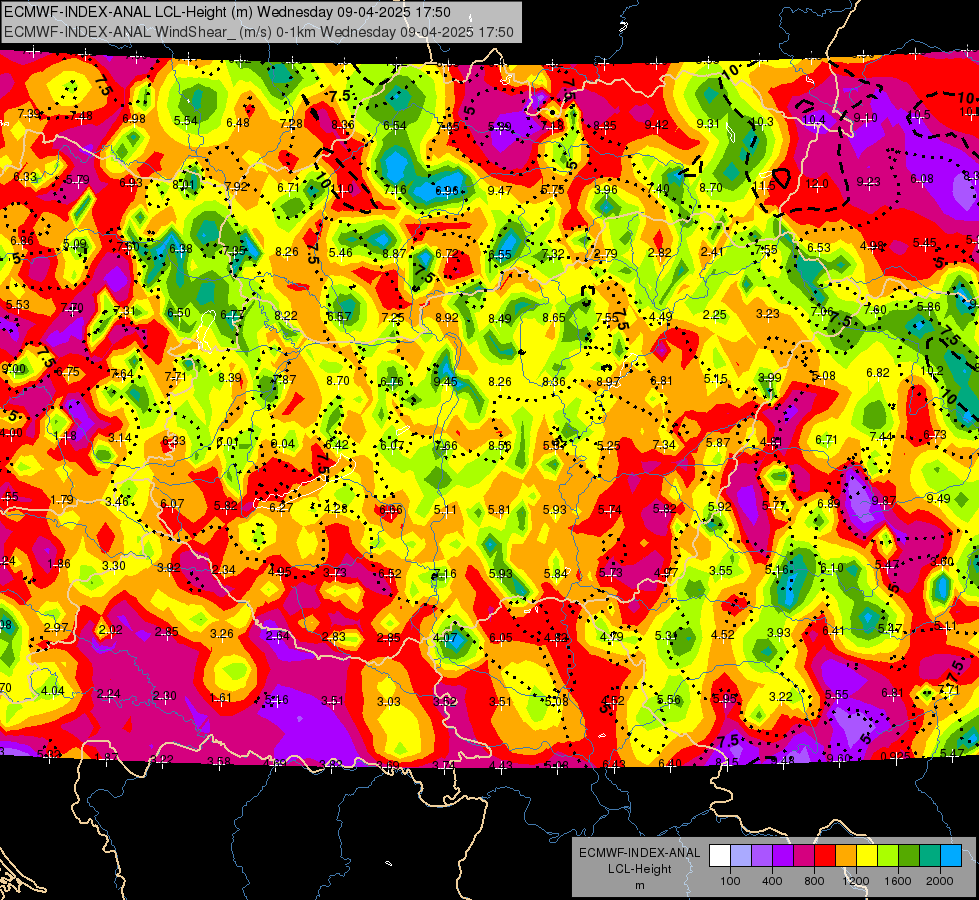
Task: Click the 3.03 wind shear value
Action: tap(388, 701)
